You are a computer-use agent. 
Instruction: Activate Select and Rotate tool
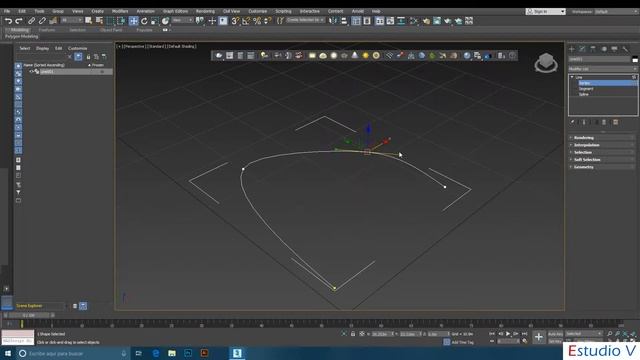coord(144,21)
